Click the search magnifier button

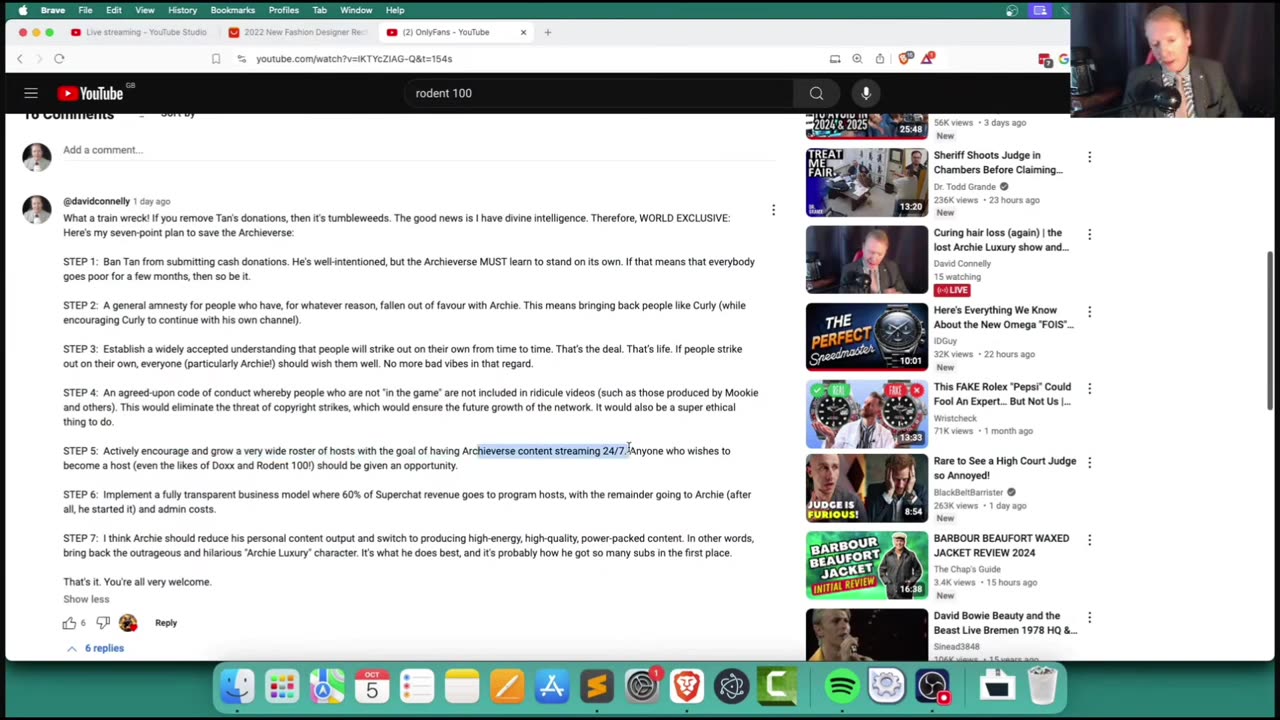tap(817, 93)
